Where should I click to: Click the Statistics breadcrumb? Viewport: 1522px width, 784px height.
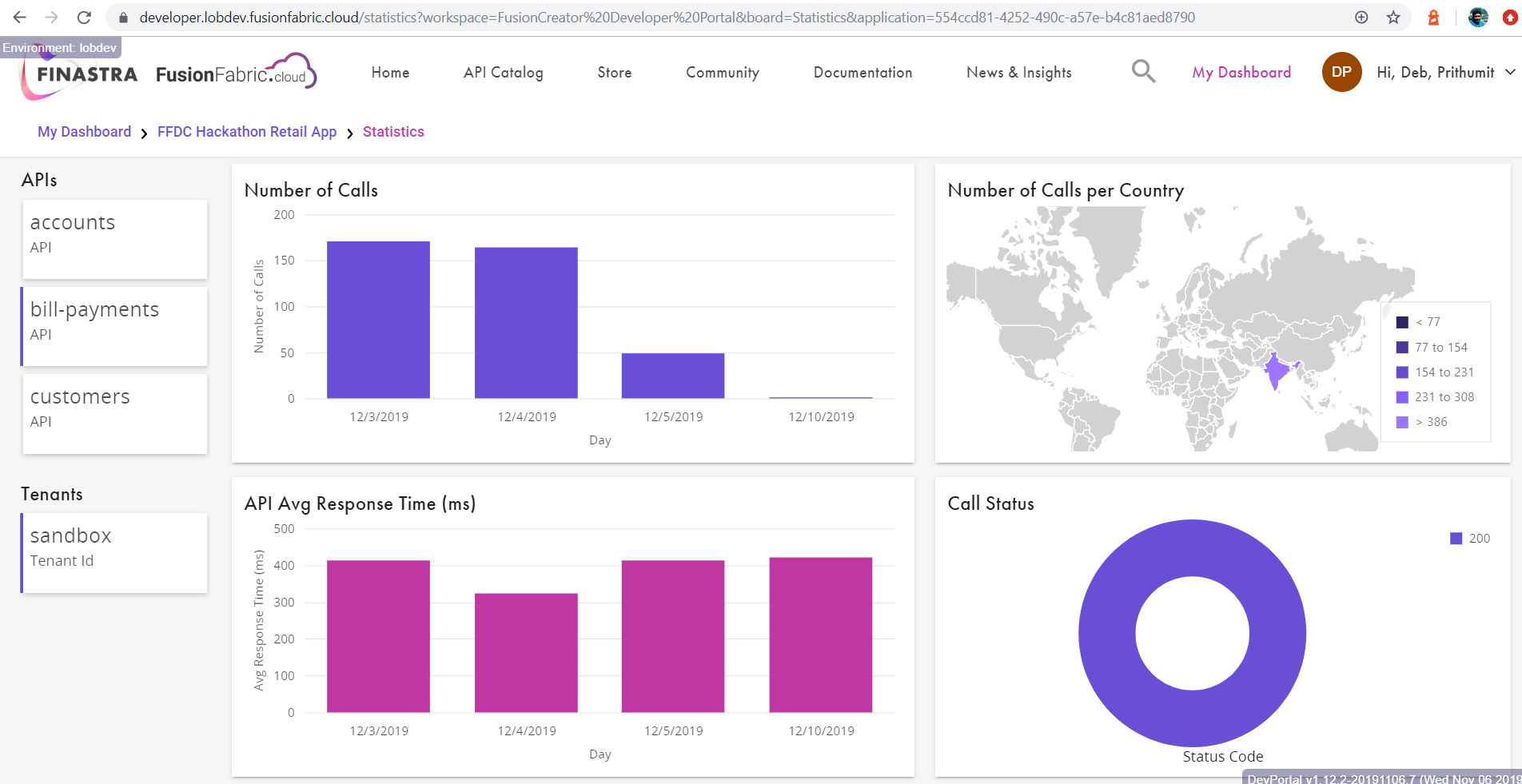coord(393,132)
